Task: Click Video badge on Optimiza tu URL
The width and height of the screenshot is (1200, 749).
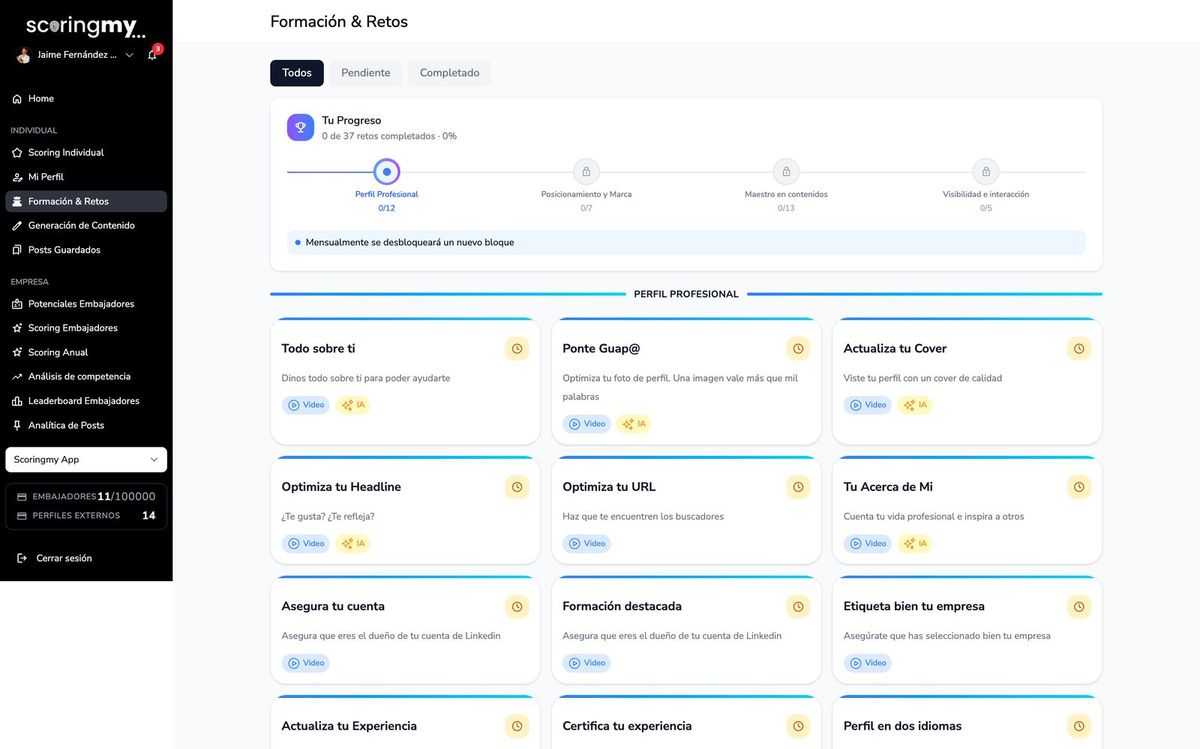Action: [x=587, y=544]
